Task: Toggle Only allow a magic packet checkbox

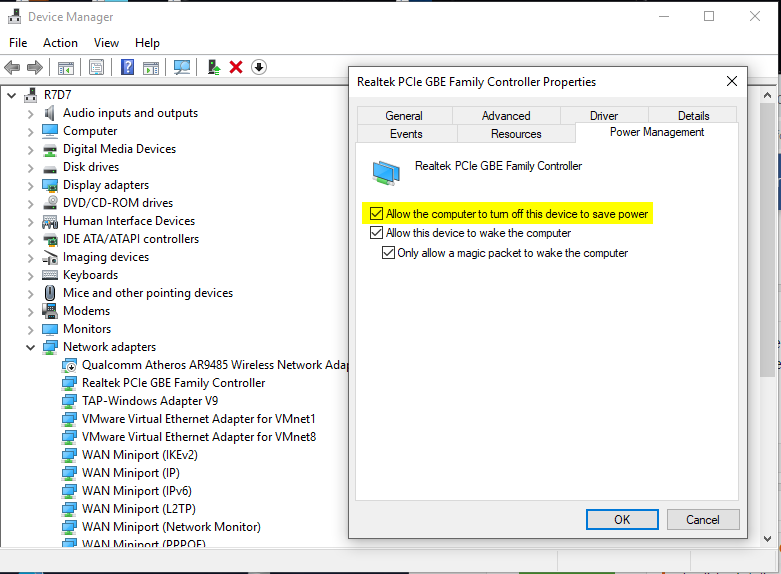Action: 388,253
